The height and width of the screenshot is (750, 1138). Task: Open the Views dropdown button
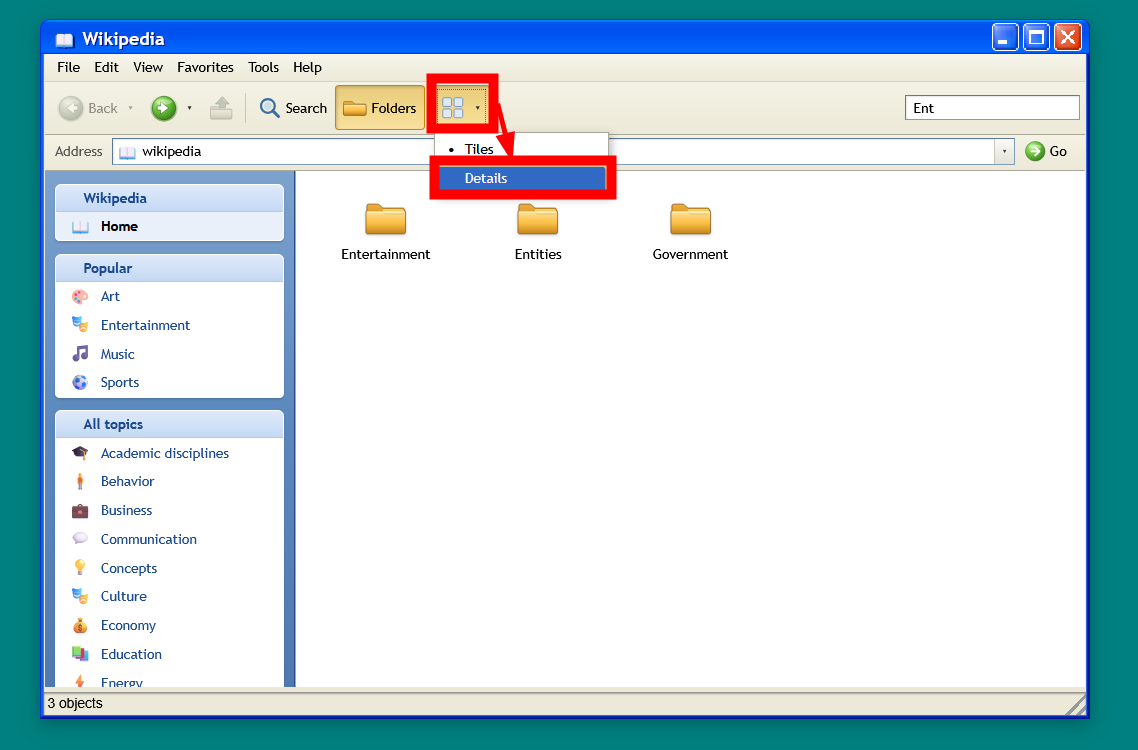coord(462,107)
